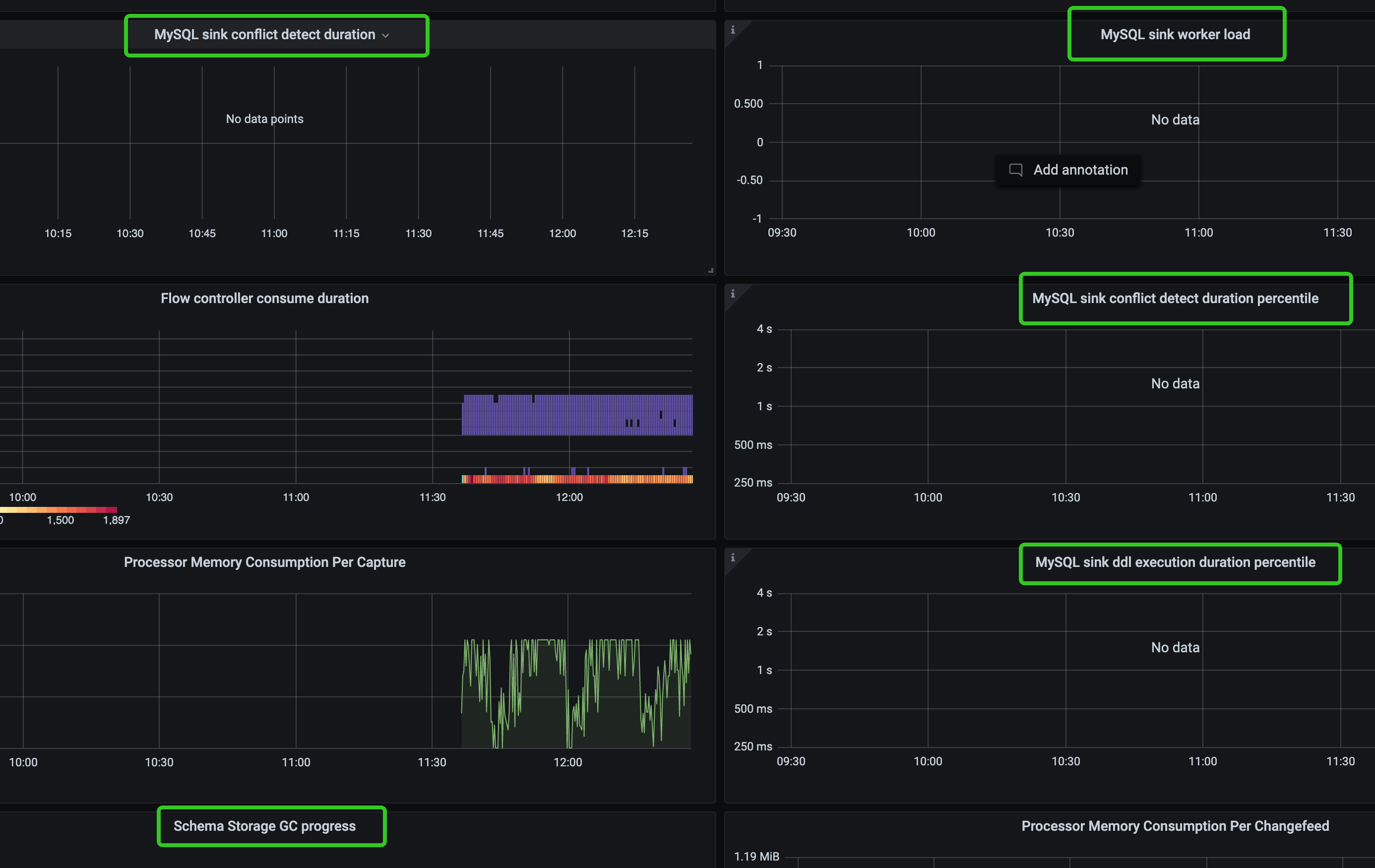This screenshot has width=1375, height=868.
Task: Click the 1,897 legend value label
Action: click(116, 520)
